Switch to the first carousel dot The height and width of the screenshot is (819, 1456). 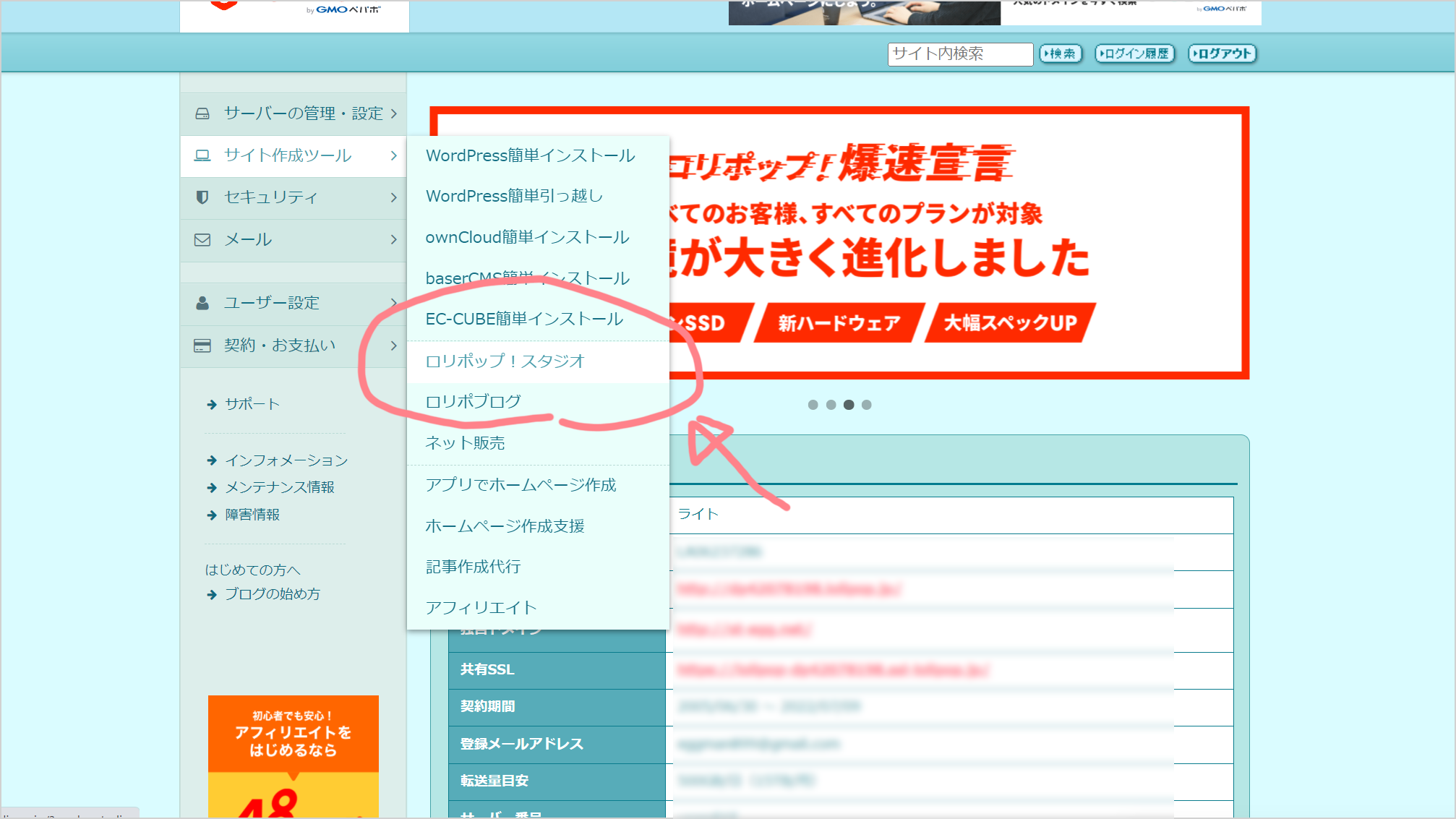pos(813,405)
